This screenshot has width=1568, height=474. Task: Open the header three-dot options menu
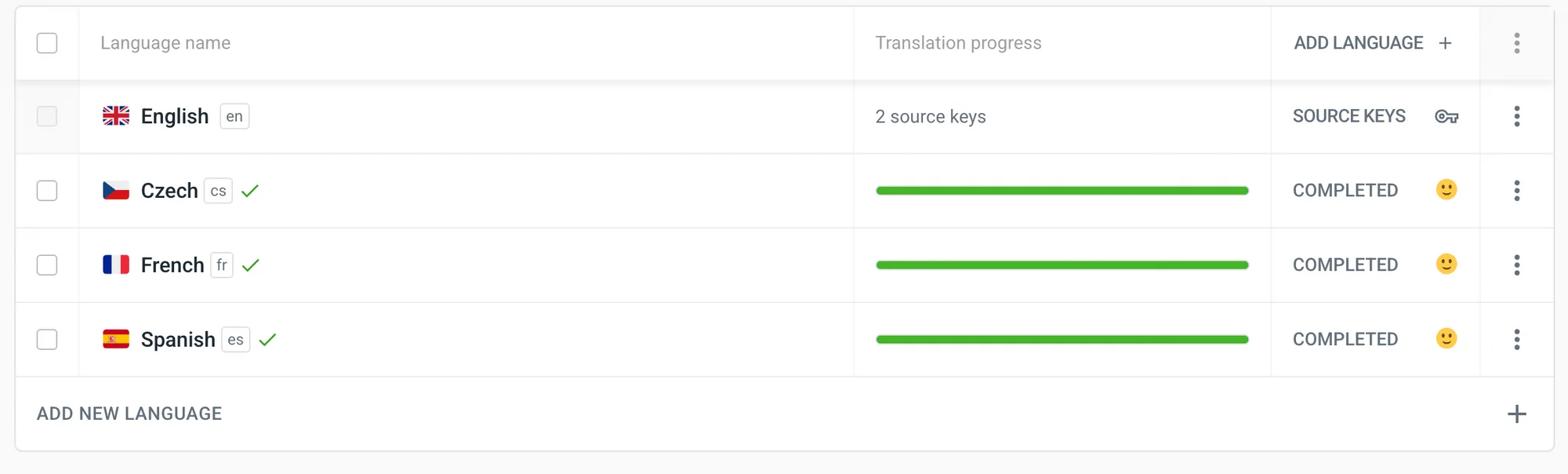1516,43
